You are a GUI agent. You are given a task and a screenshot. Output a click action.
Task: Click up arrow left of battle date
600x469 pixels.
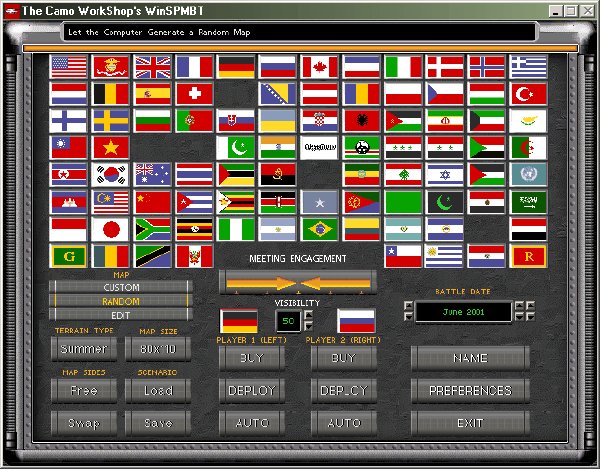pyautogui.click(x=409, y=306)
